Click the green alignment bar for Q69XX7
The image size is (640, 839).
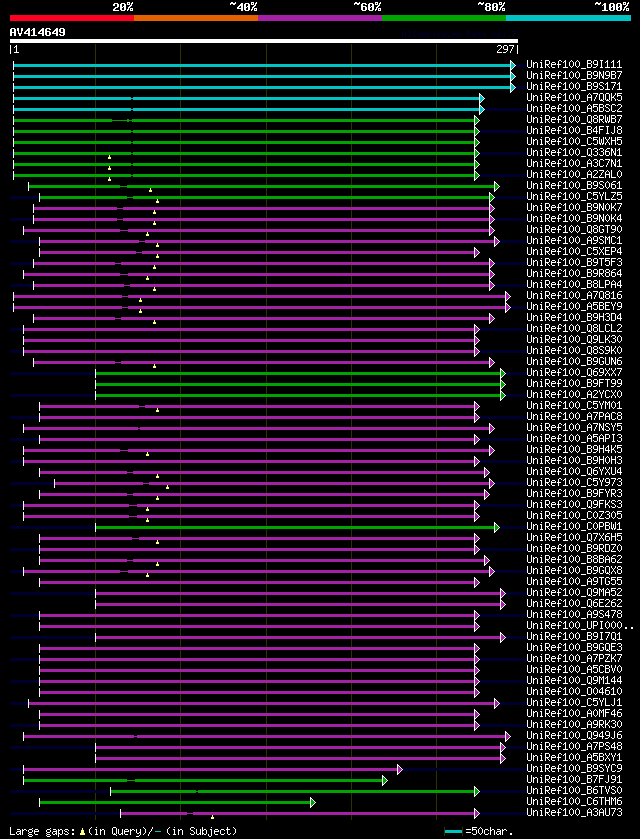pyautogui.click(x=301, y=373)
